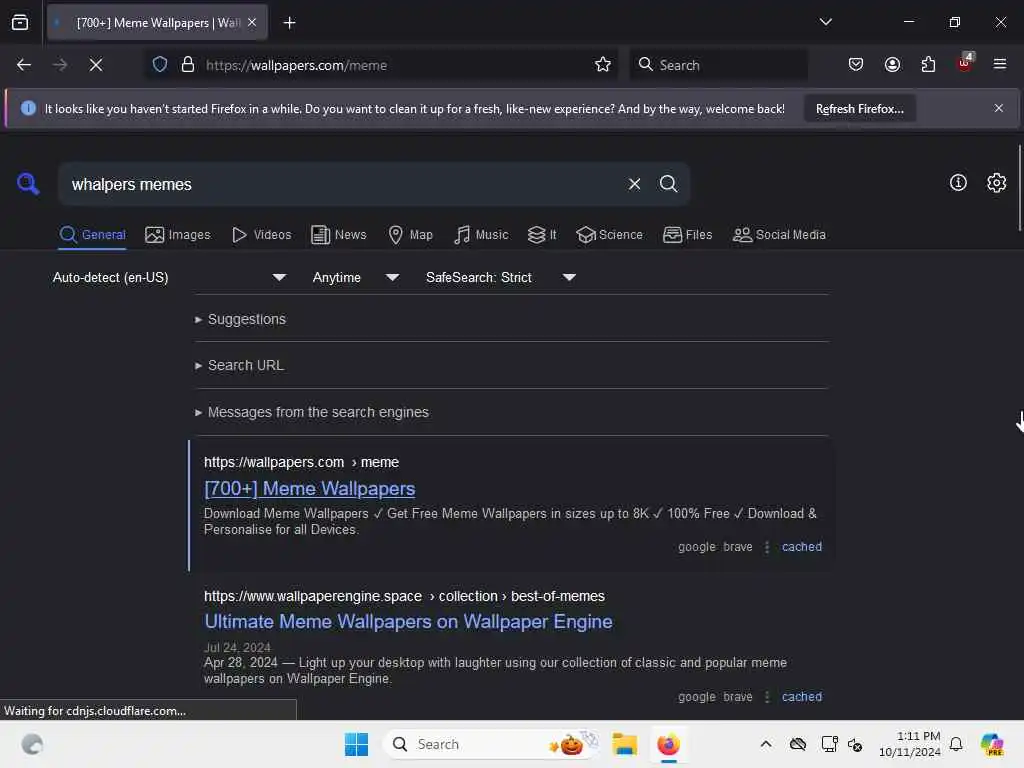Screen dimensions: 1024x768
Task: Bookmark this page with the star icon
Action: tap(603, 64)
